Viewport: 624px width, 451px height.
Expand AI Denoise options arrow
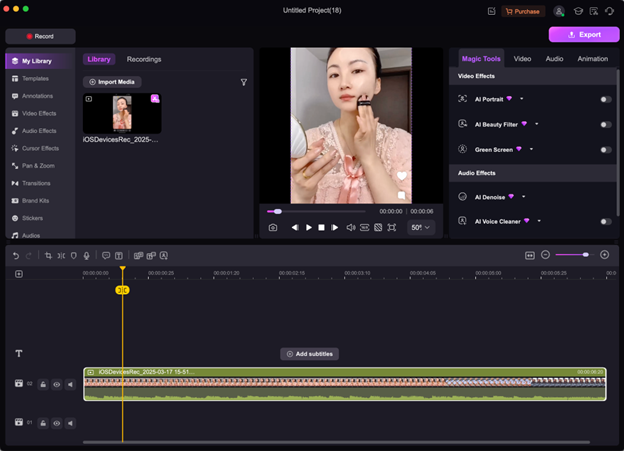(x=524, y=196)
